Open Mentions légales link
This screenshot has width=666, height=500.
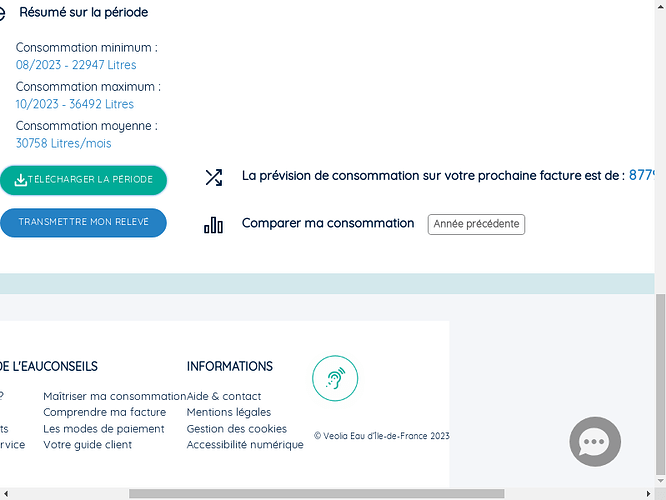229,412
